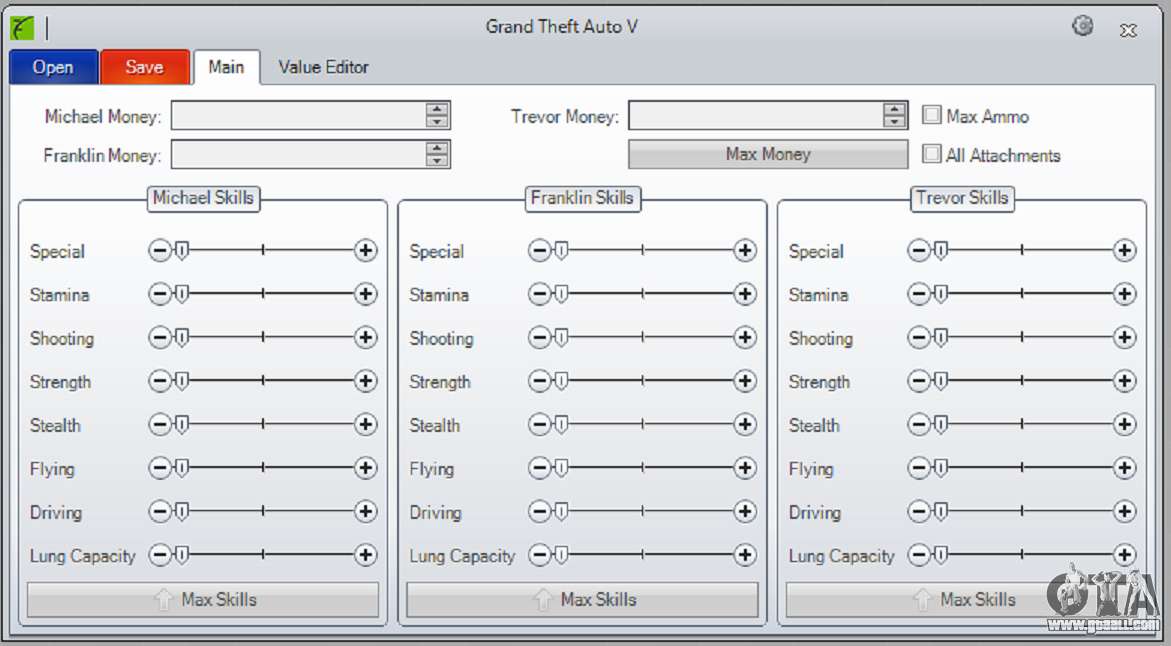Screen dimensions: 1171x646
Task: Click Michael's Special slider thumb
Action: 181,251
